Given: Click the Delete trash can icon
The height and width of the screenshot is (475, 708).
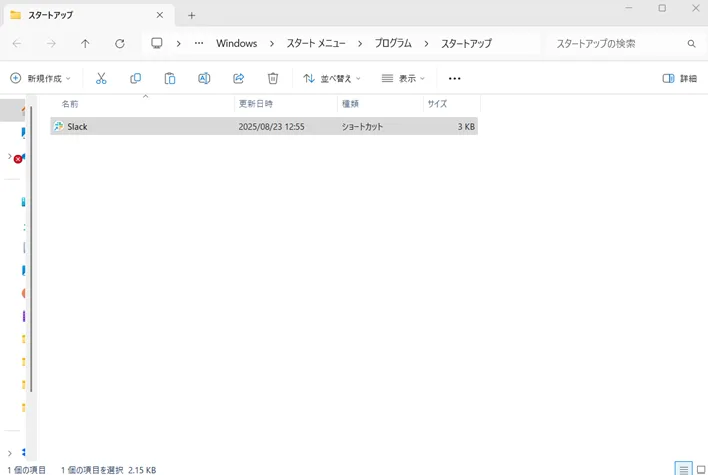Looking at the screenshot, I should 273,78.
